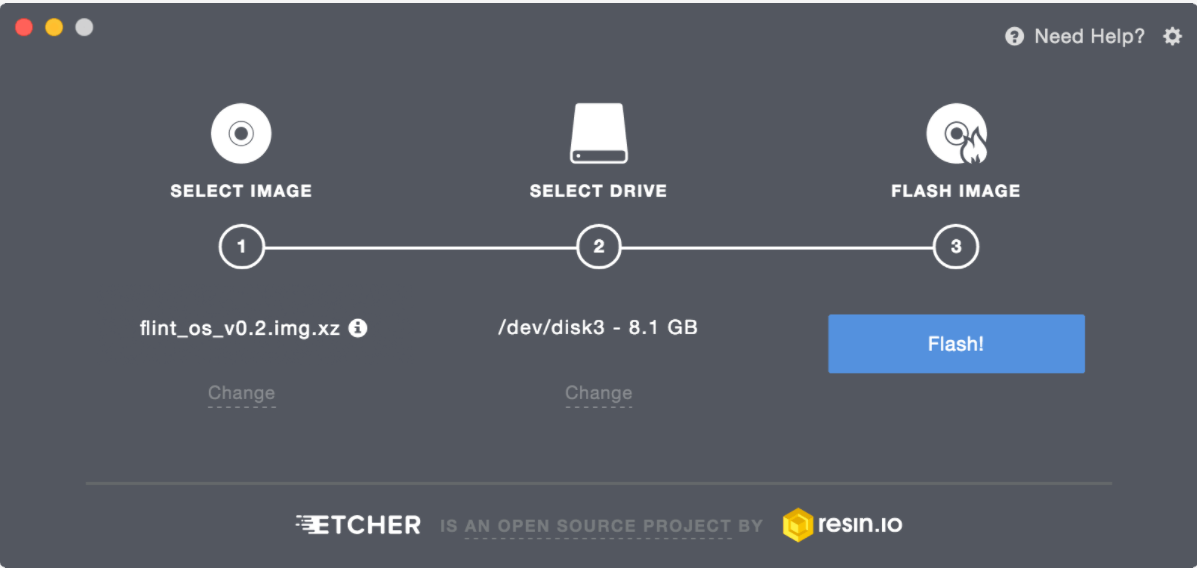
Task: Click step 2 circle marker
Action: point(598,247)
